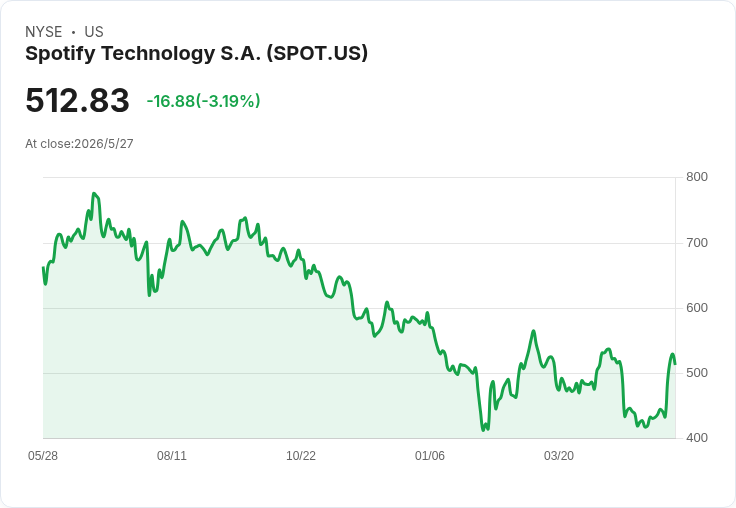Click the 10/22 date axis label
Image resolution: width=736 pixels, height=508 pixels.
point(301,455)
